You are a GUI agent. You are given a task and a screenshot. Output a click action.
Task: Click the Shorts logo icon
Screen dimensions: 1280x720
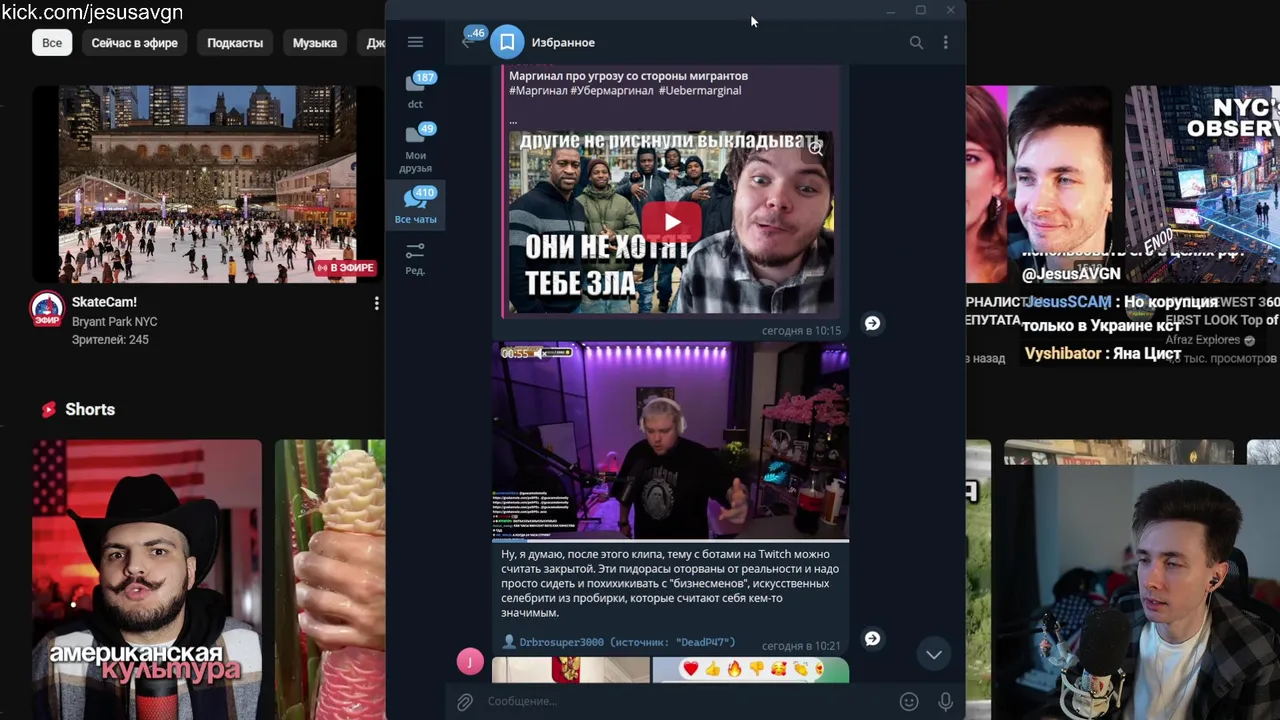(48, 409)
